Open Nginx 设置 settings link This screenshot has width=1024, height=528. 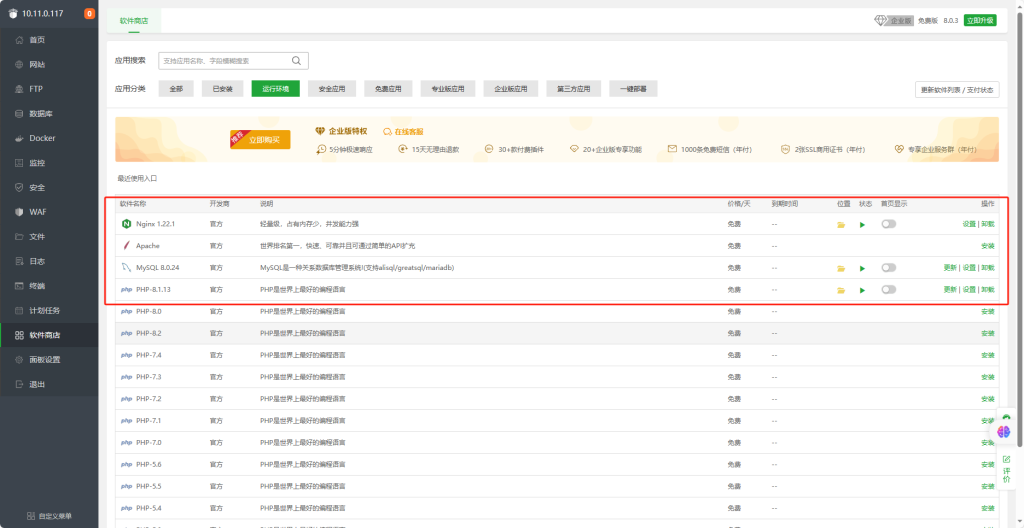(x=969, y=224)
